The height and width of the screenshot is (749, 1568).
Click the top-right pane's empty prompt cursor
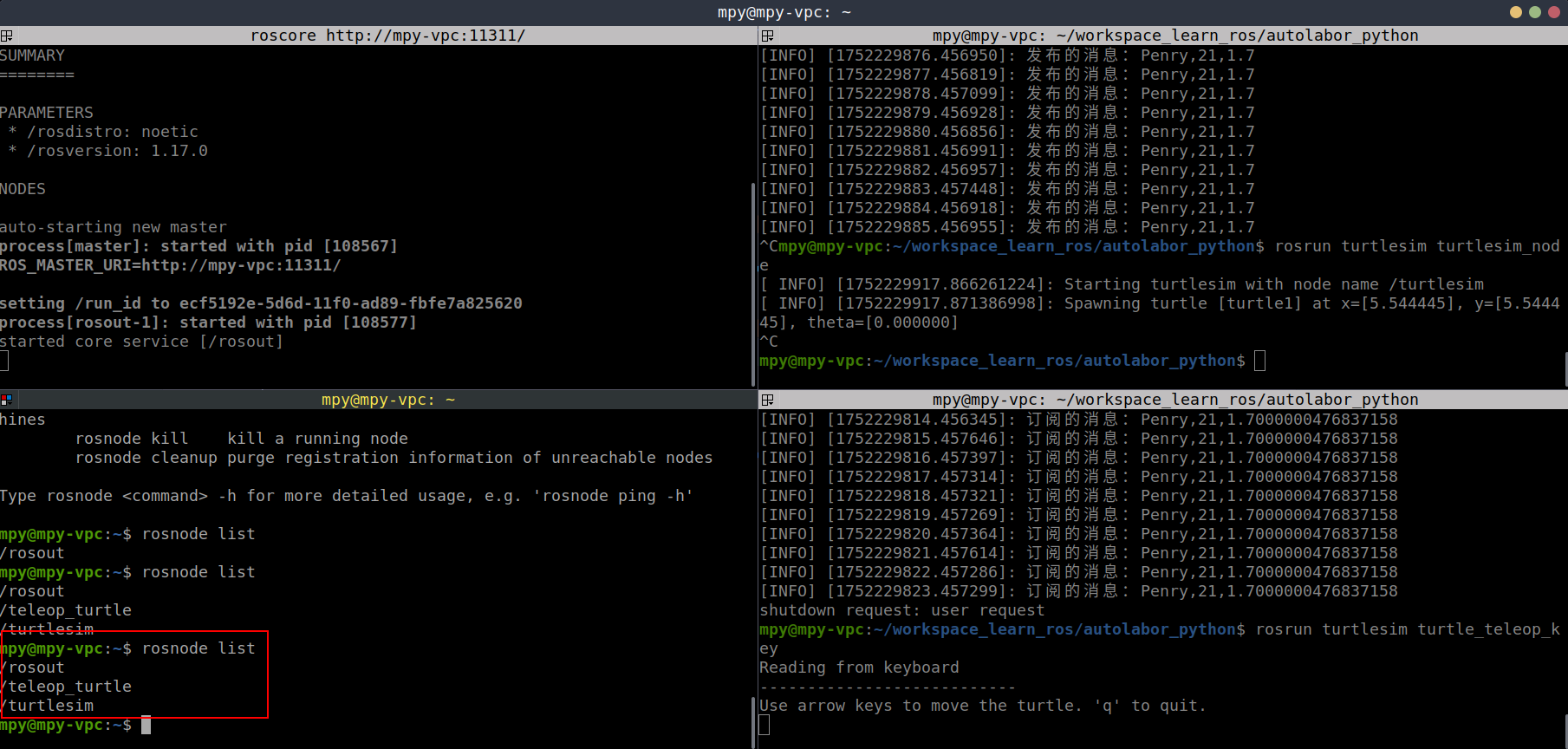coord(1259,361)
